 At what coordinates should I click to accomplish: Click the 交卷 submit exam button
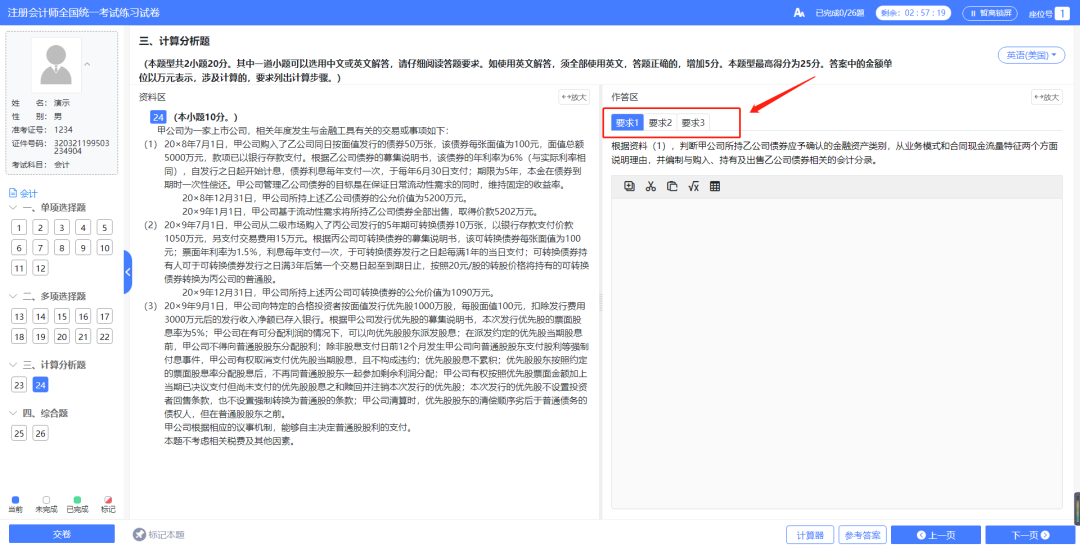click(x=62, y=534)
